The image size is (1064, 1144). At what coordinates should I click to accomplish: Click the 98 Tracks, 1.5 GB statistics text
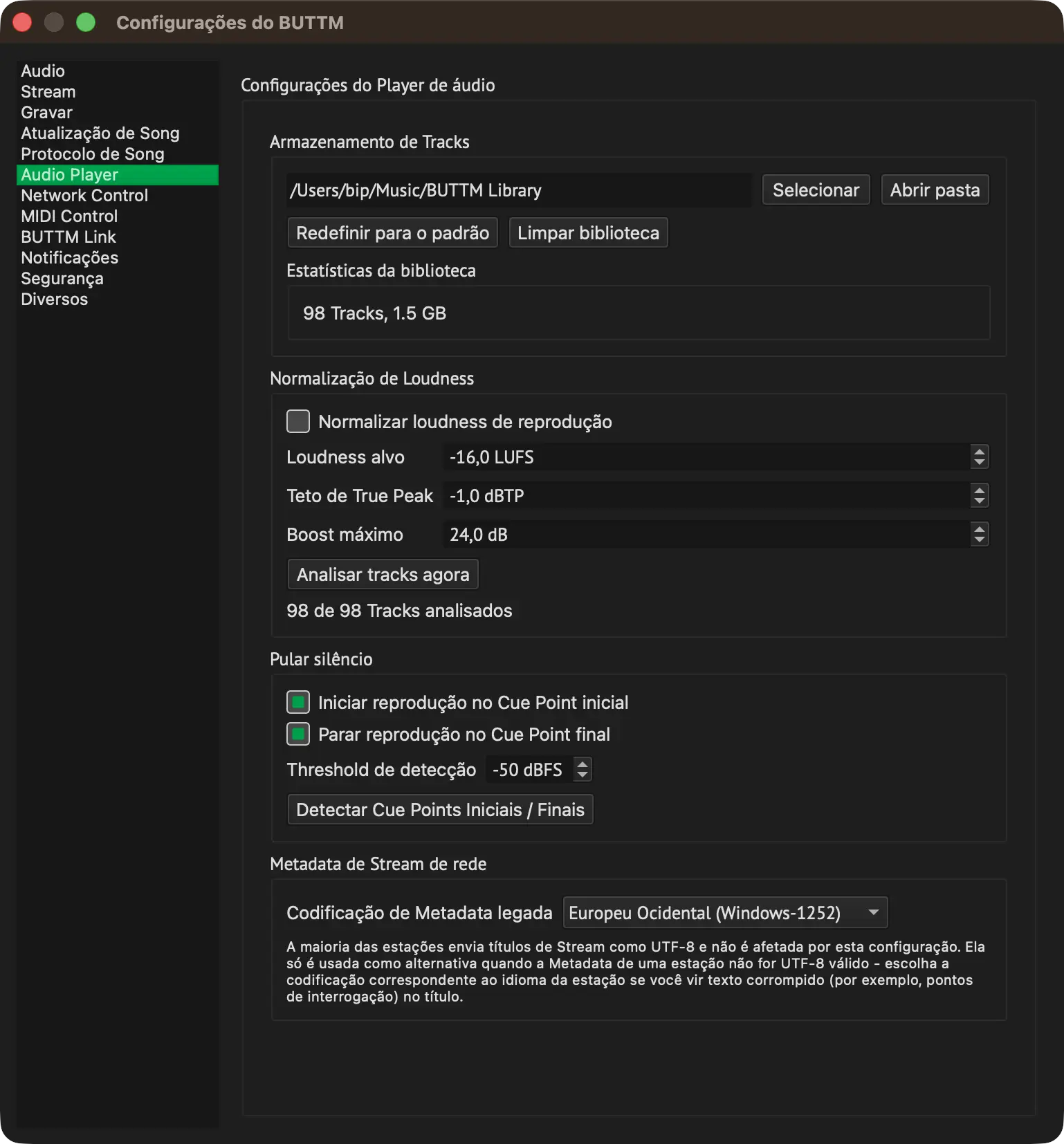[x=374, y=313]
